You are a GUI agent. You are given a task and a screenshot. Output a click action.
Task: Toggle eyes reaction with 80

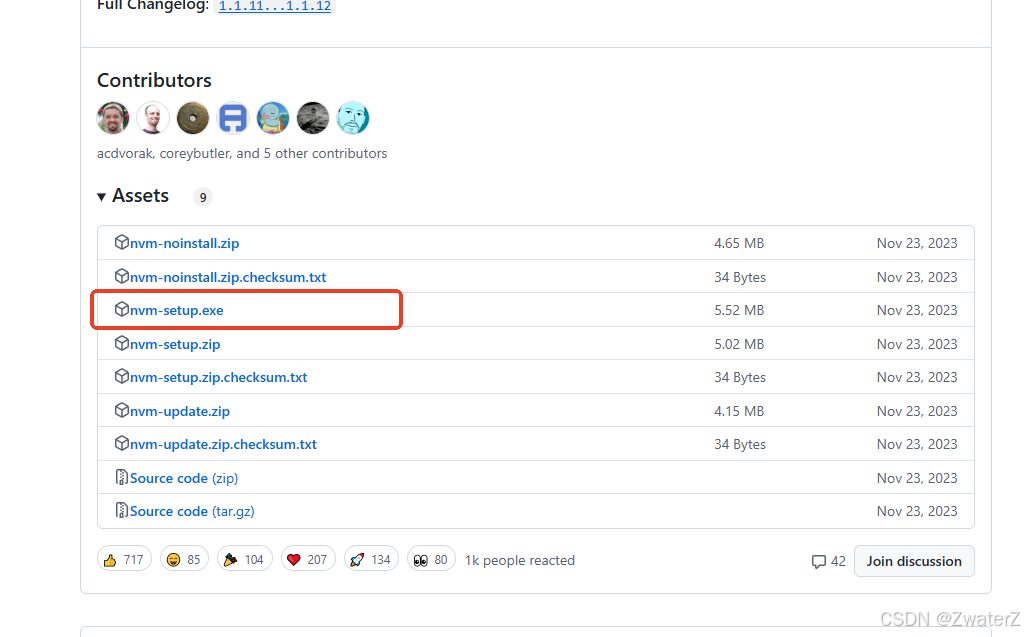pyautogui.click(x=431, y=560)
